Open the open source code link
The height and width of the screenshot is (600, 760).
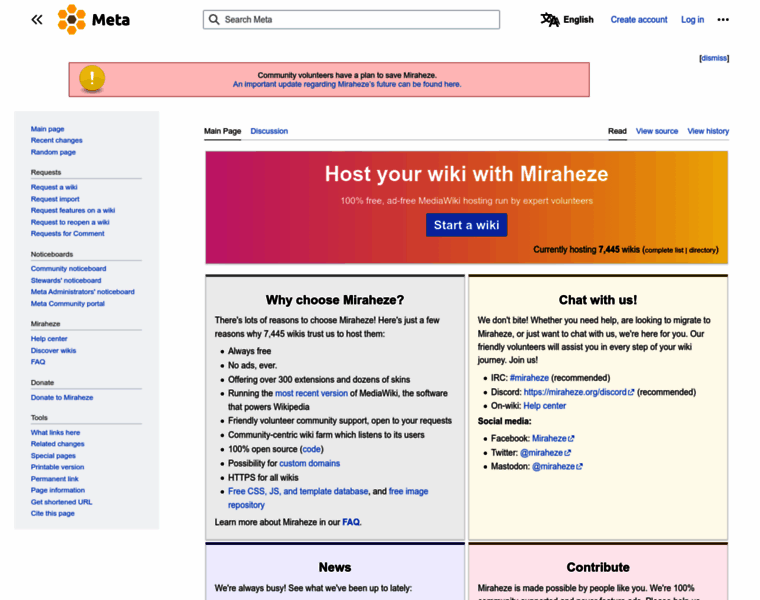(312, 449)
